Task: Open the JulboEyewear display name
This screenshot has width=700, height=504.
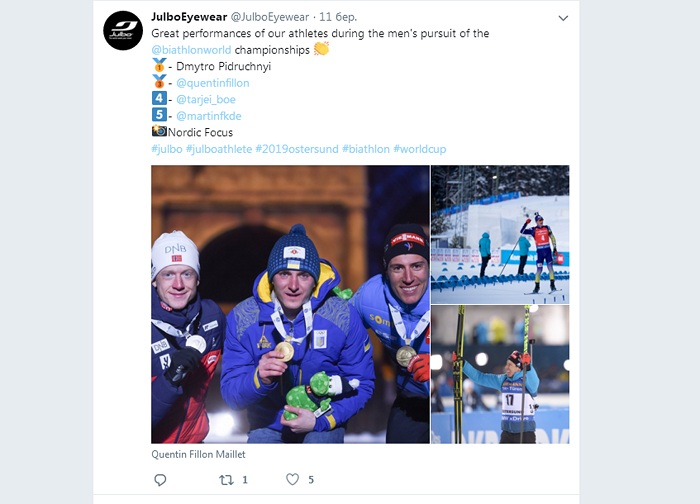Action: point(189,17)
